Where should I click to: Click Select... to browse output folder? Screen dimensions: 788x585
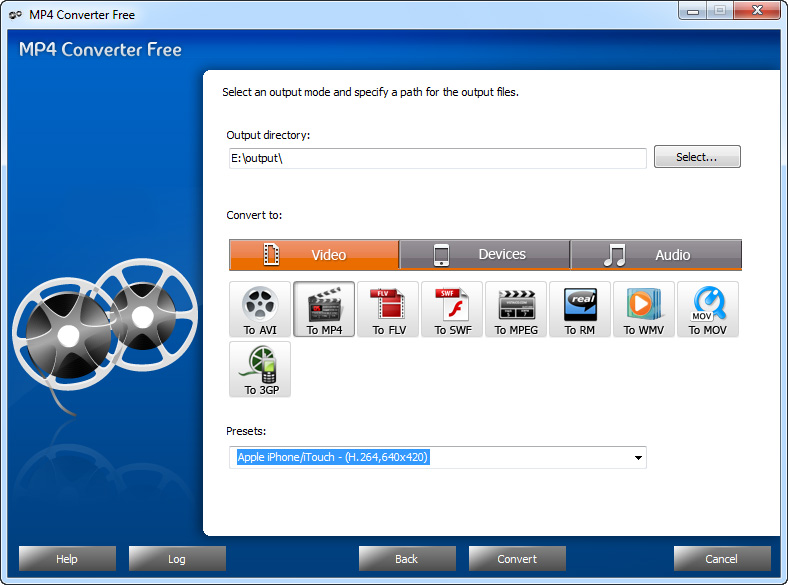pyautogui.click(x=697, y=157)
